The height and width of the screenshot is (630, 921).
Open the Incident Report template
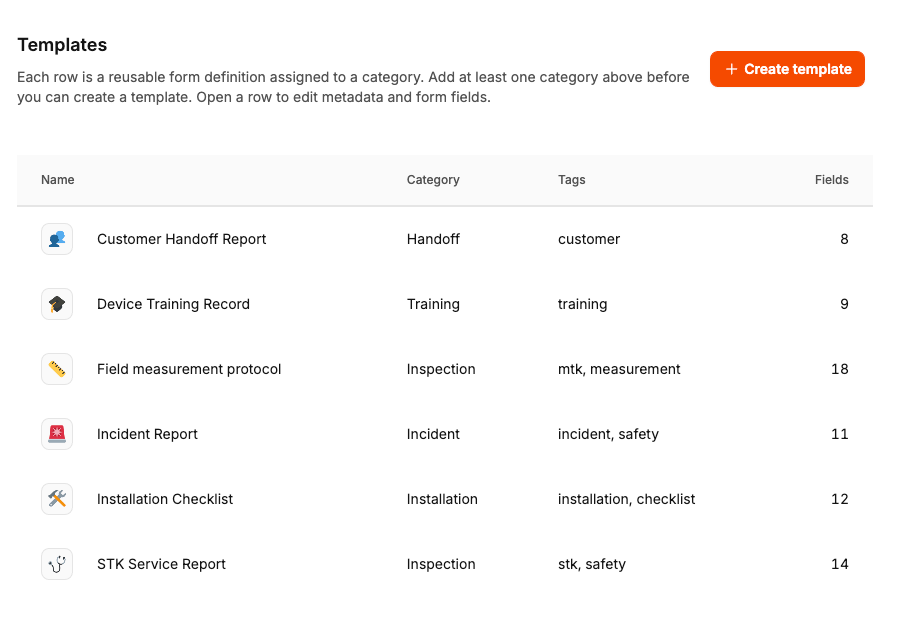[147, 434]
